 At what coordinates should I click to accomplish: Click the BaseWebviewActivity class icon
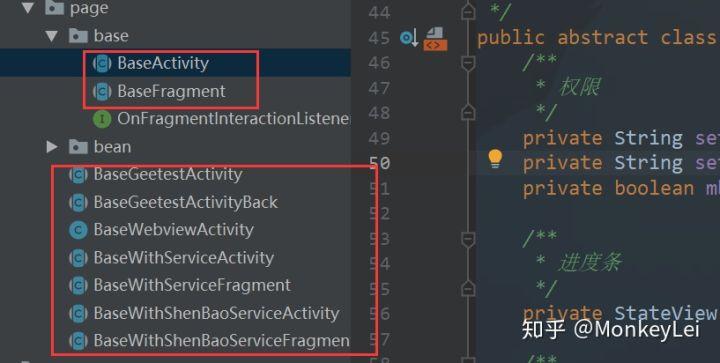[78, 230]
